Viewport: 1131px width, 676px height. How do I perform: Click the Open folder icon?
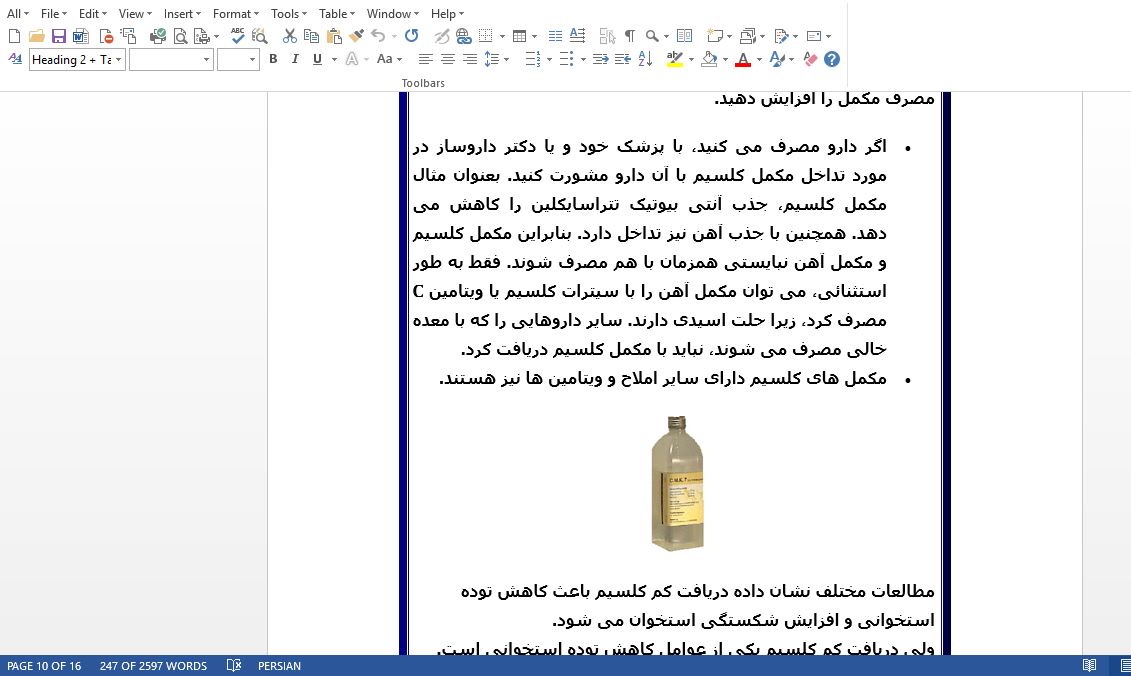(x=36, y=36)
